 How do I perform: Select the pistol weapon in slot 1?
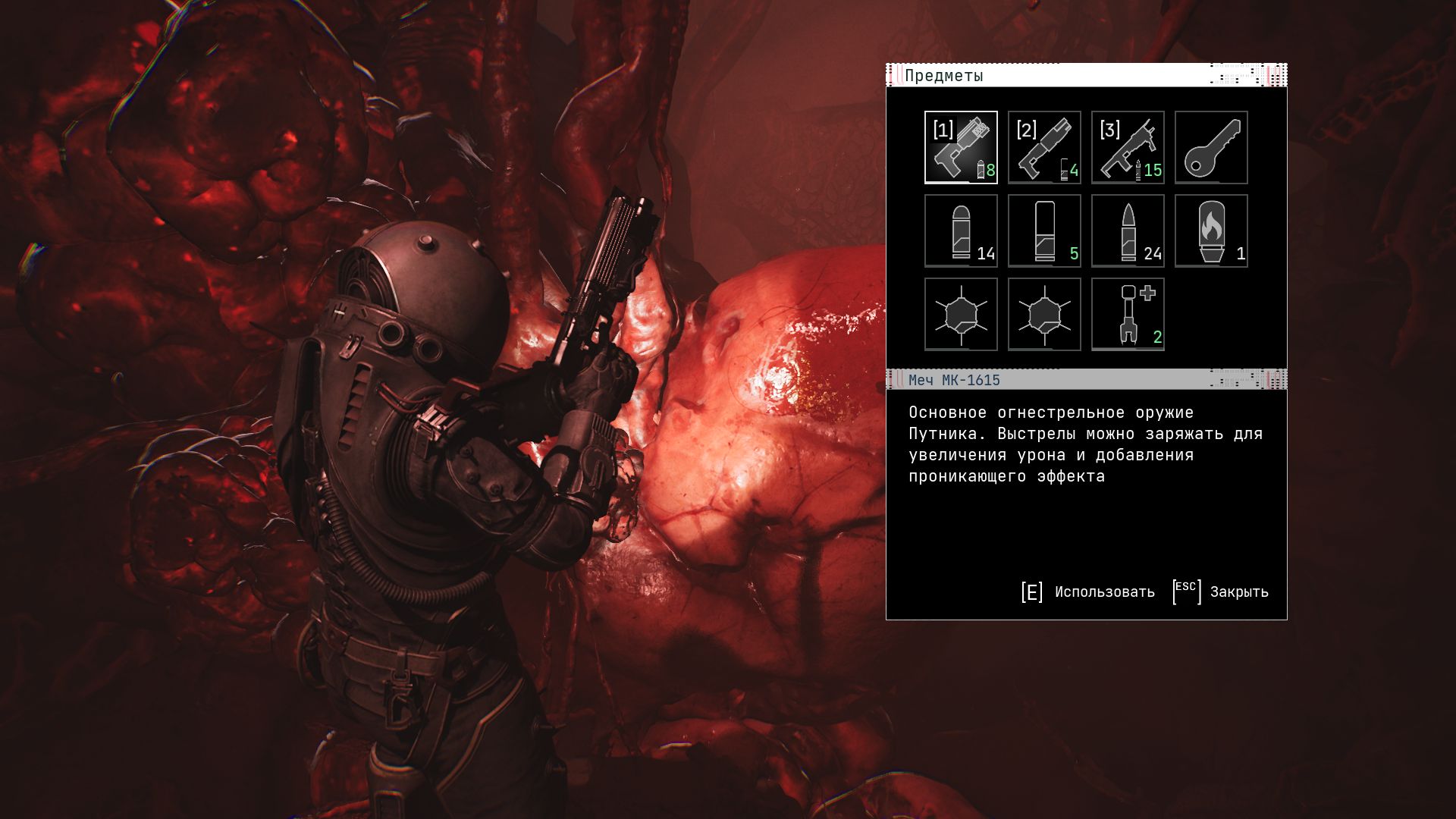960,147
